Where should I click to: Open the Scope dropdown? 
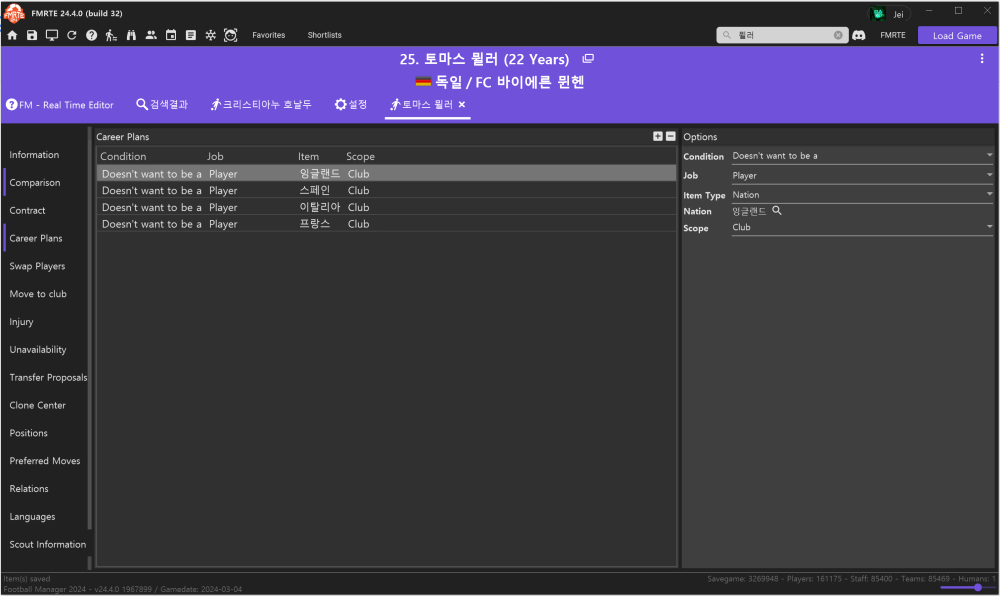(862, 227)
